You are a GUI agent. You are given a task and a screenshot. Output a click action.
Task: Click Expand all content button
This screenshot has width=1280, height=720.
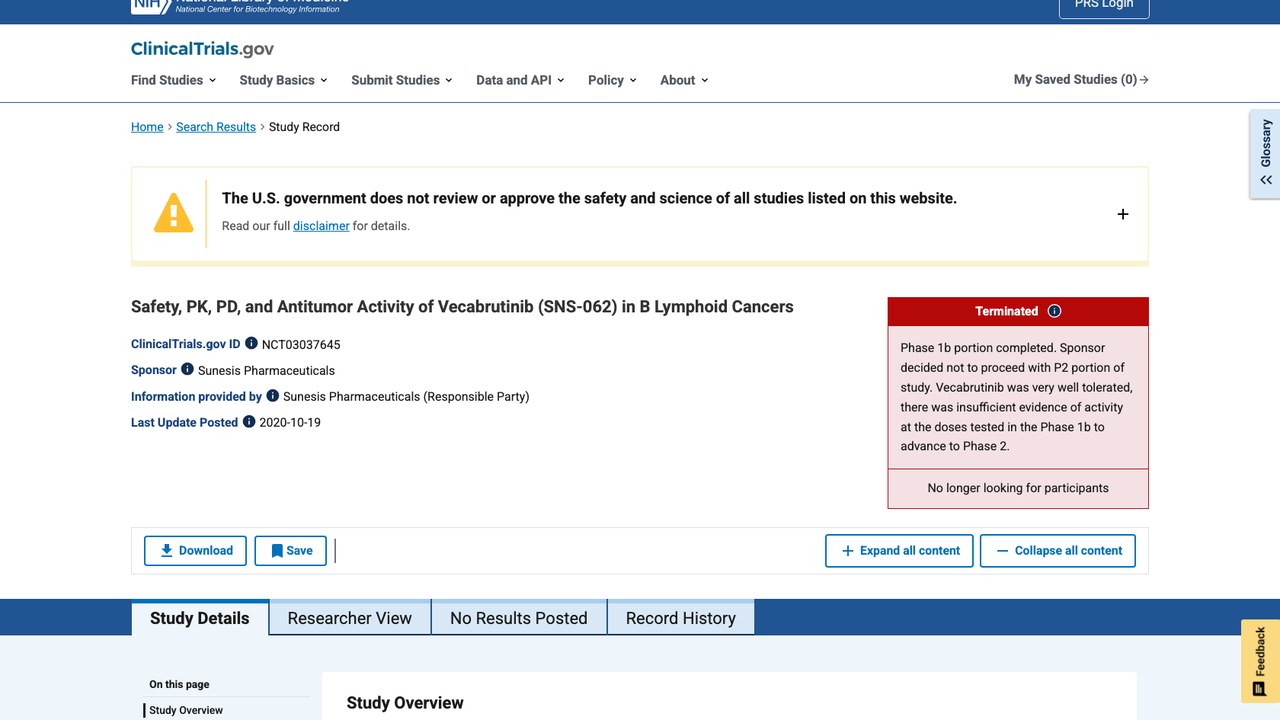point(899,551)
